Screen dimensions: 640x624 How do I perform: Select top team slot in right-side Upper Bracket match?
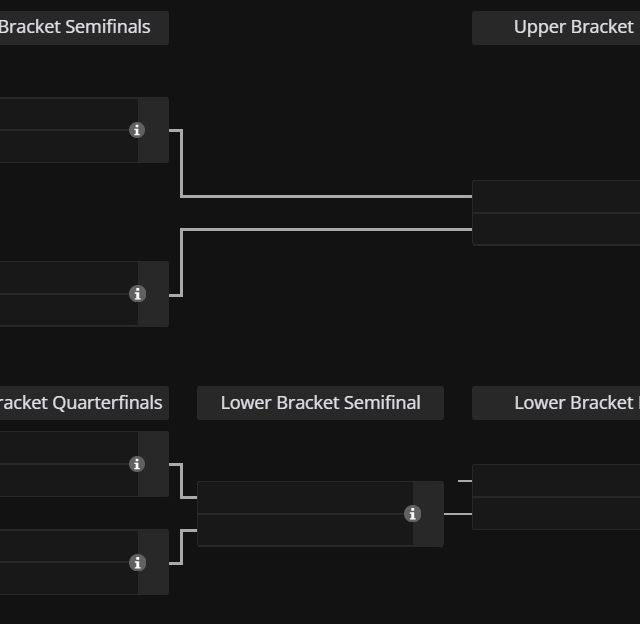(556, 197)
